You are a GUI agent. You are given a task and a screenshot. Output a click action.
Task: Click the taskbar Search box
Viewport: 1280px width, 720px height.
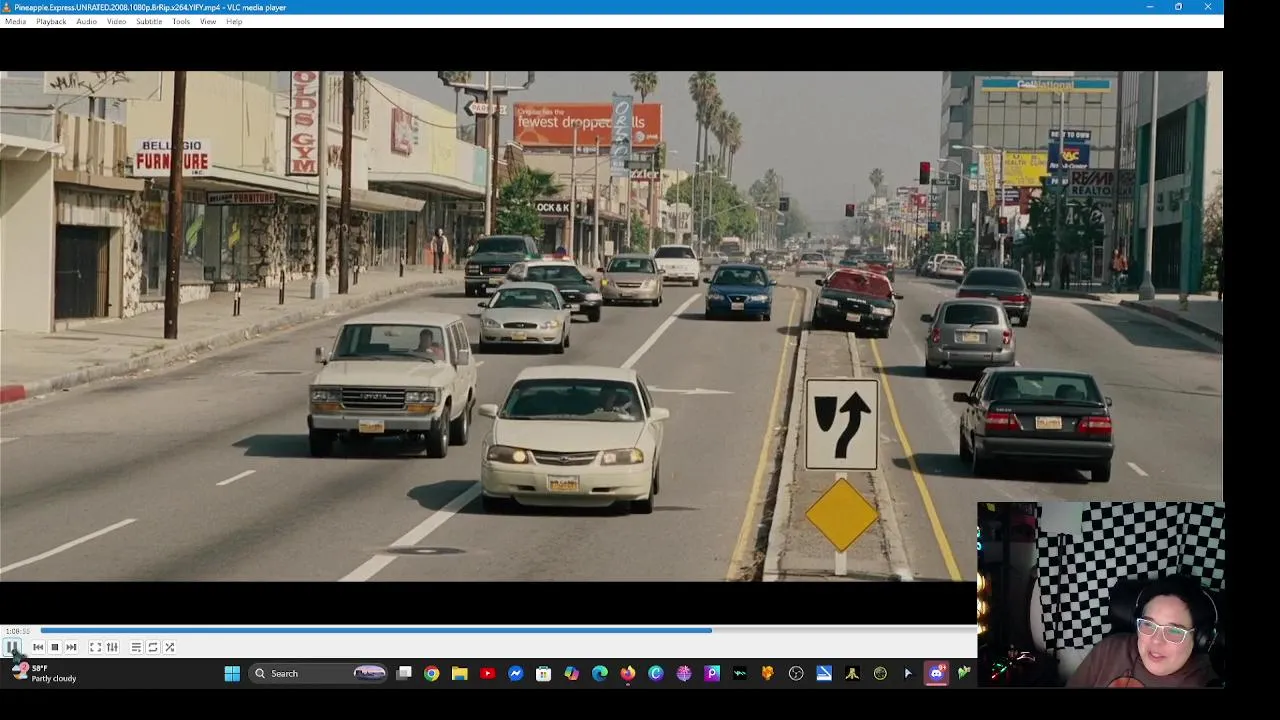(320, 674)
